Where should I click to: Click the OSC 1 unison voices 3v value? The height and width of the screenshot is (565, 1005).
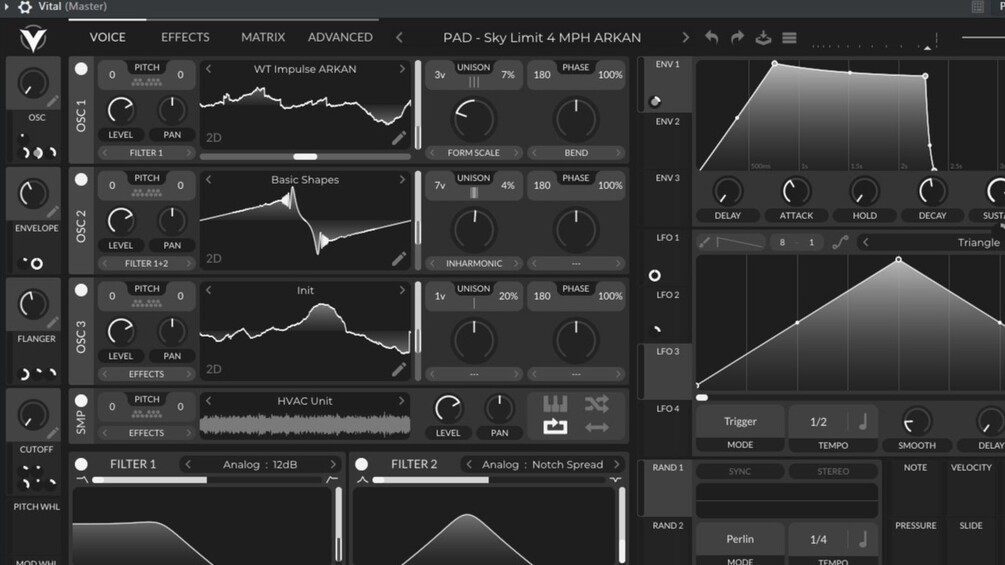[440, 75]
